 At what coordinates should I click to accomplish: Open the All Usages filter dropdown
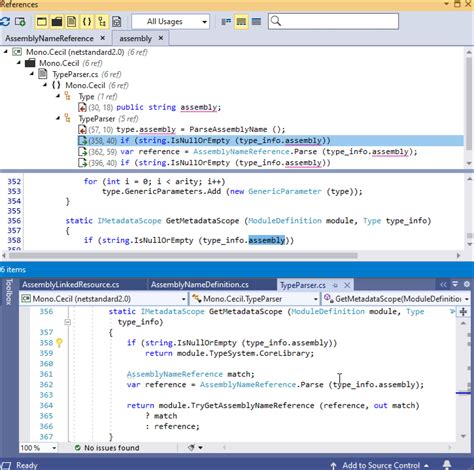pyautogui.click(x=171, y=22)
